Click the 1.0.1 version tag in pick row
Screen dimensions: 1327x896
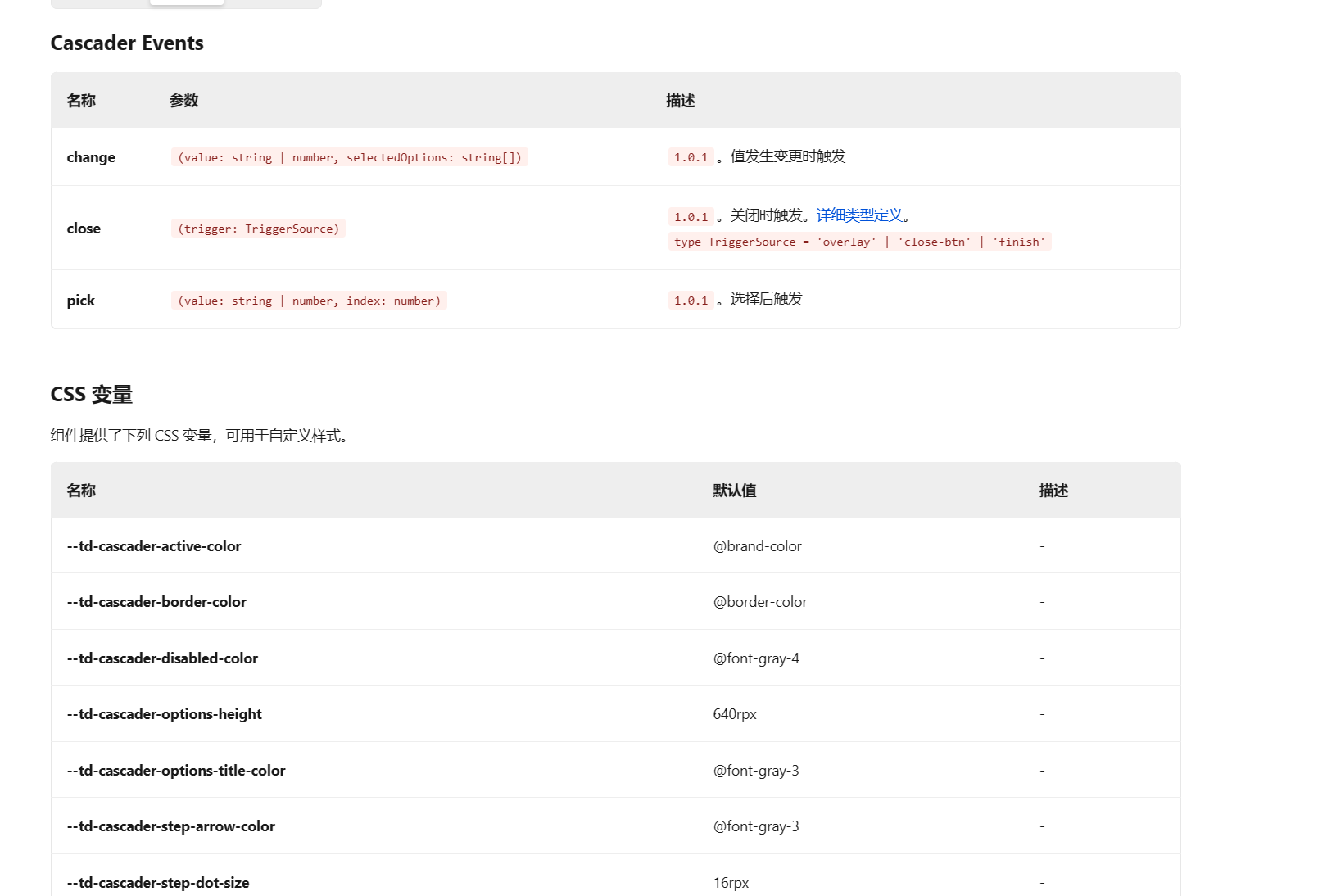point(691,301)
